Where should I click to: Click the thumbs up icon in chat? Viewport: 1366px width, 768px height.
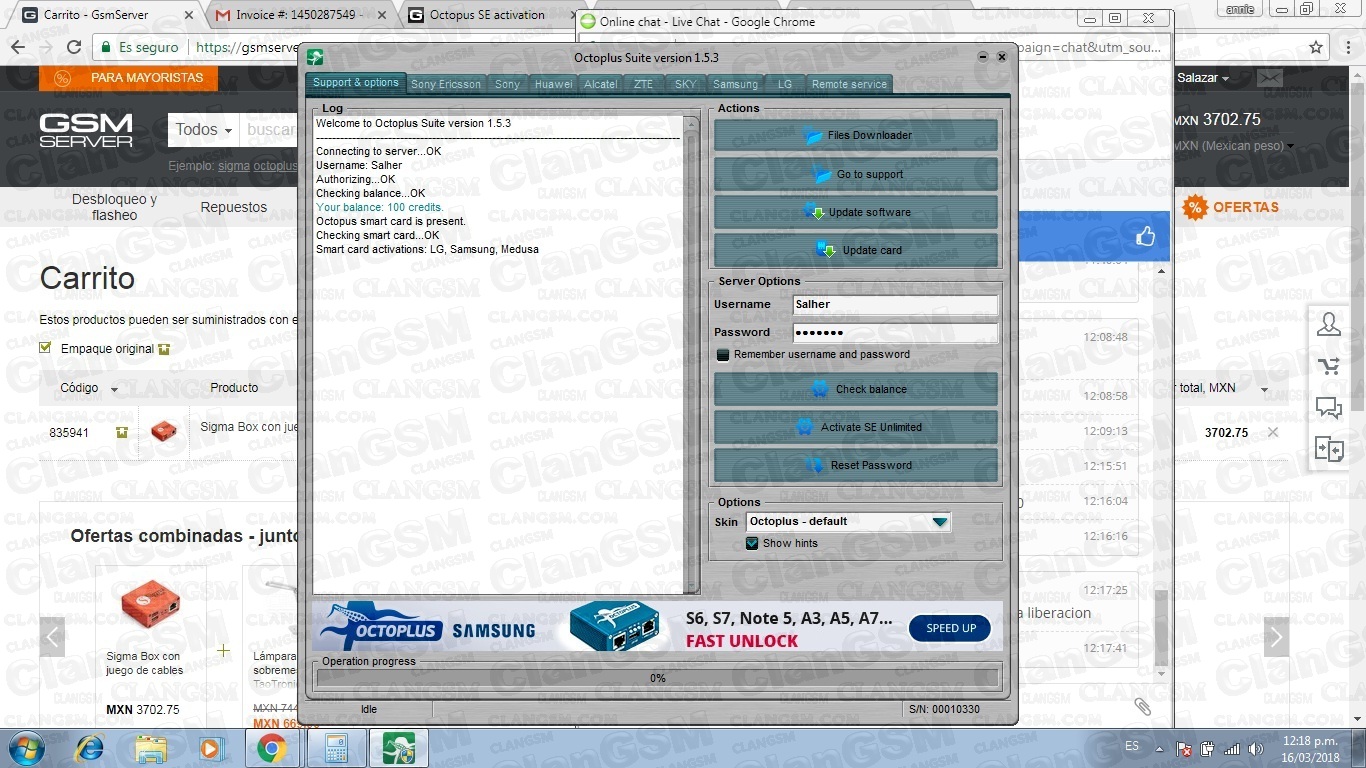click(x=1146, y=236)
